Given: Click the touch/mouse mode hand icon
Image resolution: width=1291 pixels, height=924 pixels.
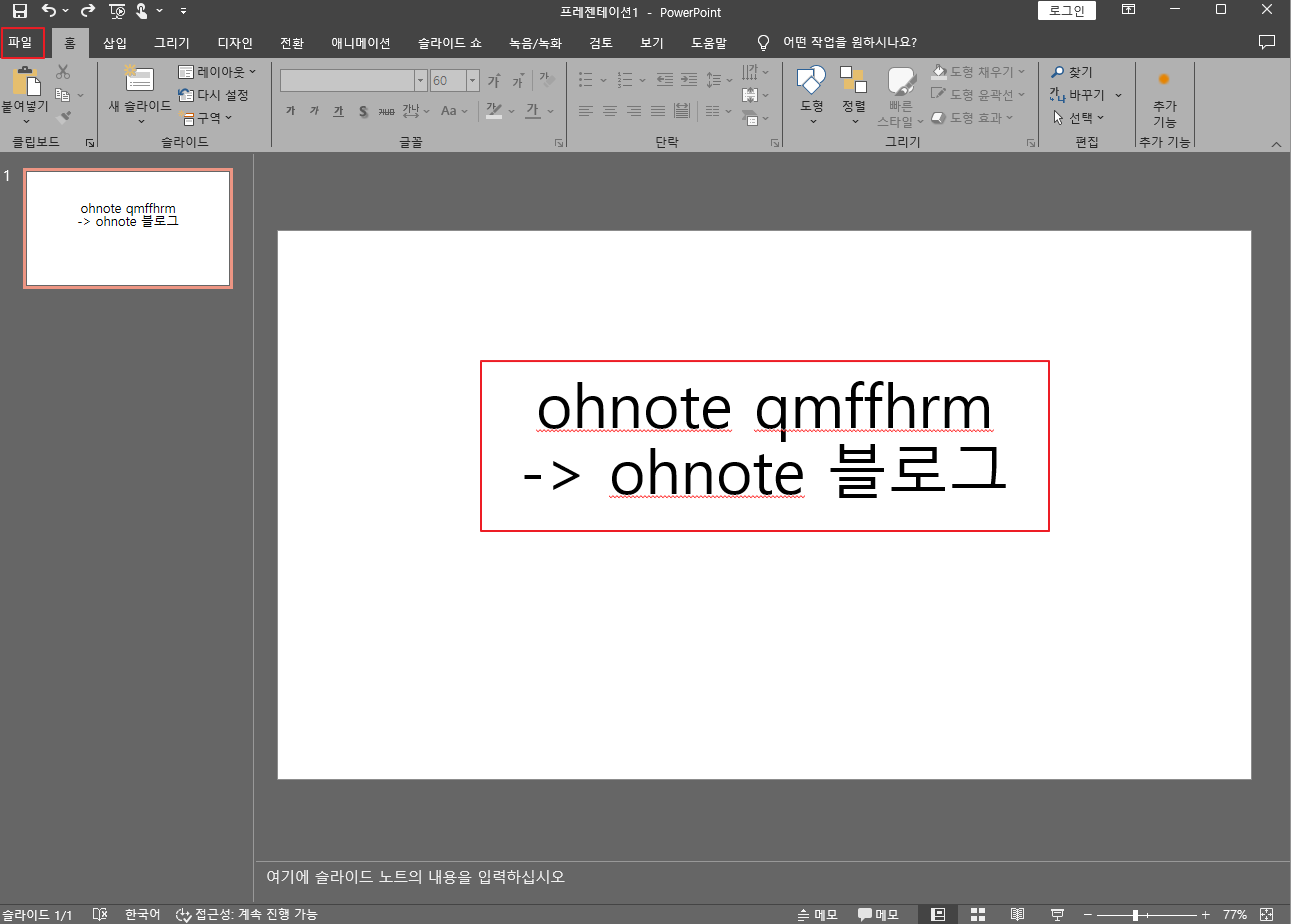Looking at the screenshot, I should (x=143, y=11).
